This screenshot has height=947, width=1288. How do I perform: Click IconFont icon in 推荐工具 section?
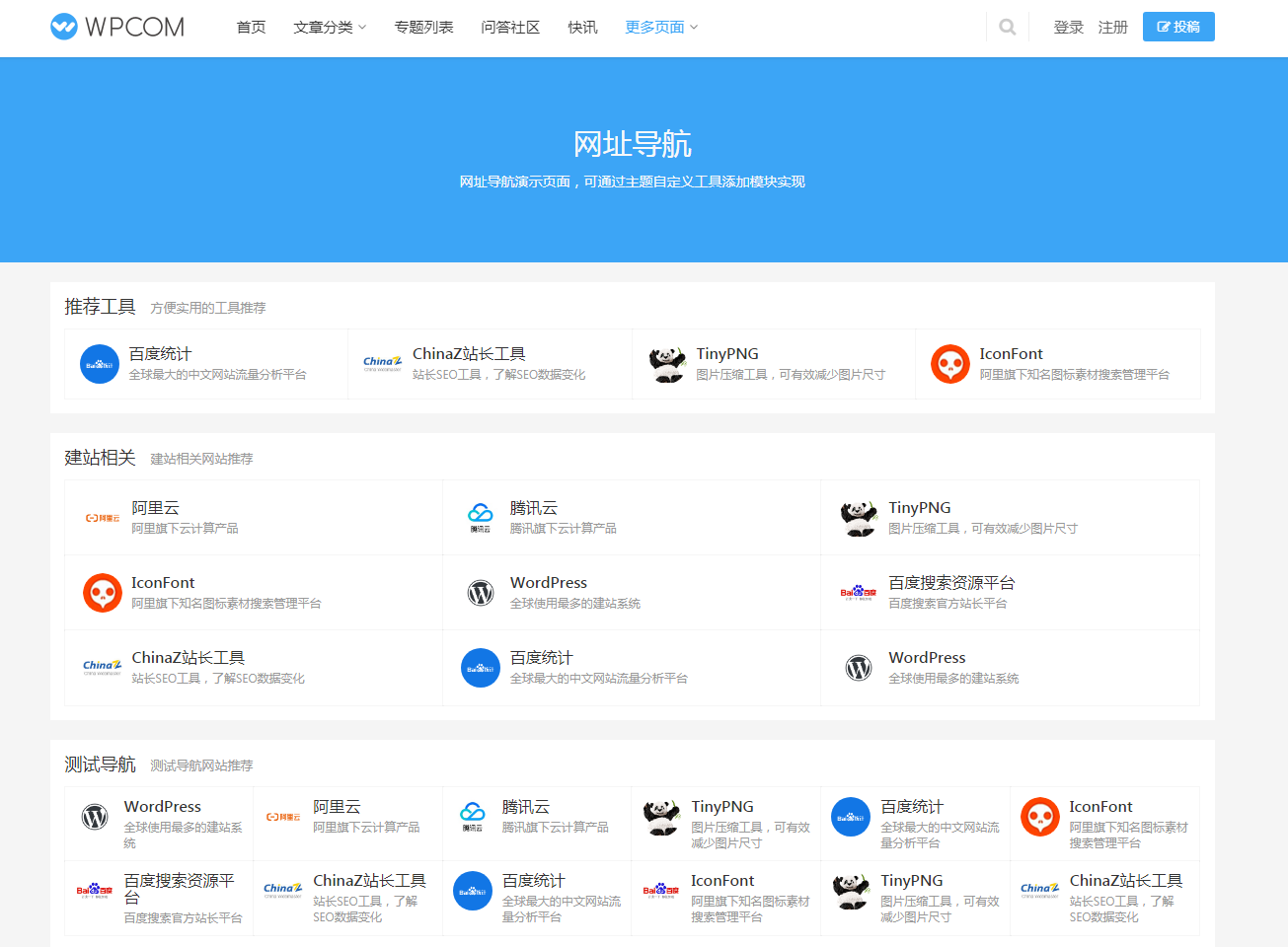[950, 364]
